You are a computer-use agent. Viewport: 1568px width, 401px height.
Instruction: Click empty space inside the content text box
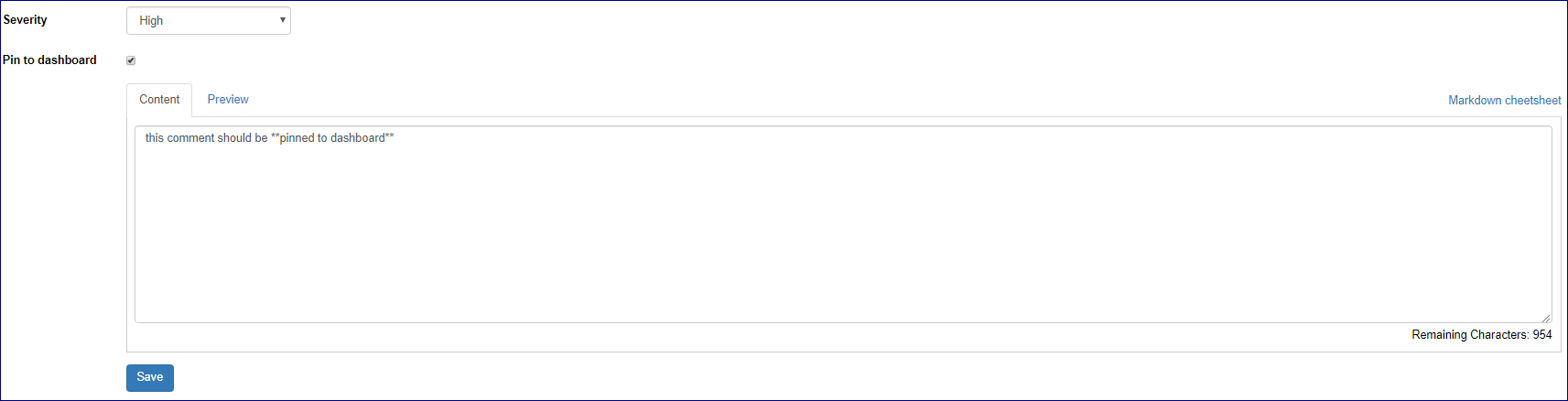tap(843, 238)
